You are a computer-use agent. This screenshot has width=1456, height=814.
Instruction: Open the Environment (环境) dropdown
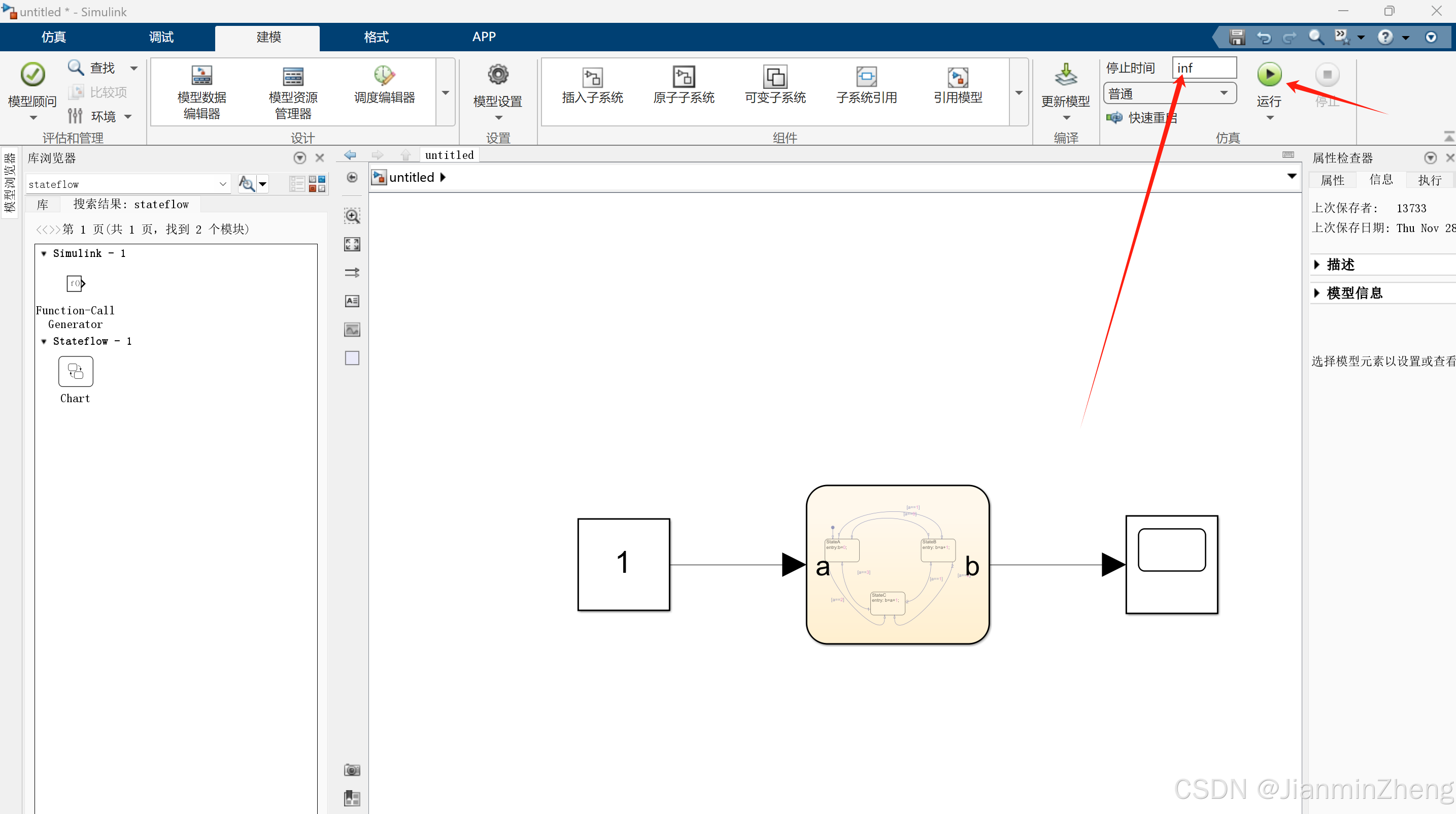click(x=128, y=116)
